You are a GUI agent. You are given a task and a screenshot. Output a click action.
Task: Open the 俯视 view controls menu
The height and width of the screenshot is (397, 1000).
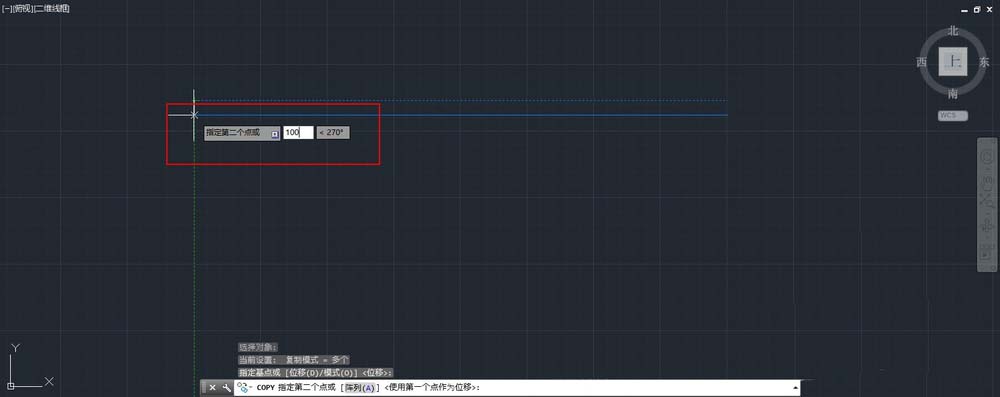coord(22,8)
